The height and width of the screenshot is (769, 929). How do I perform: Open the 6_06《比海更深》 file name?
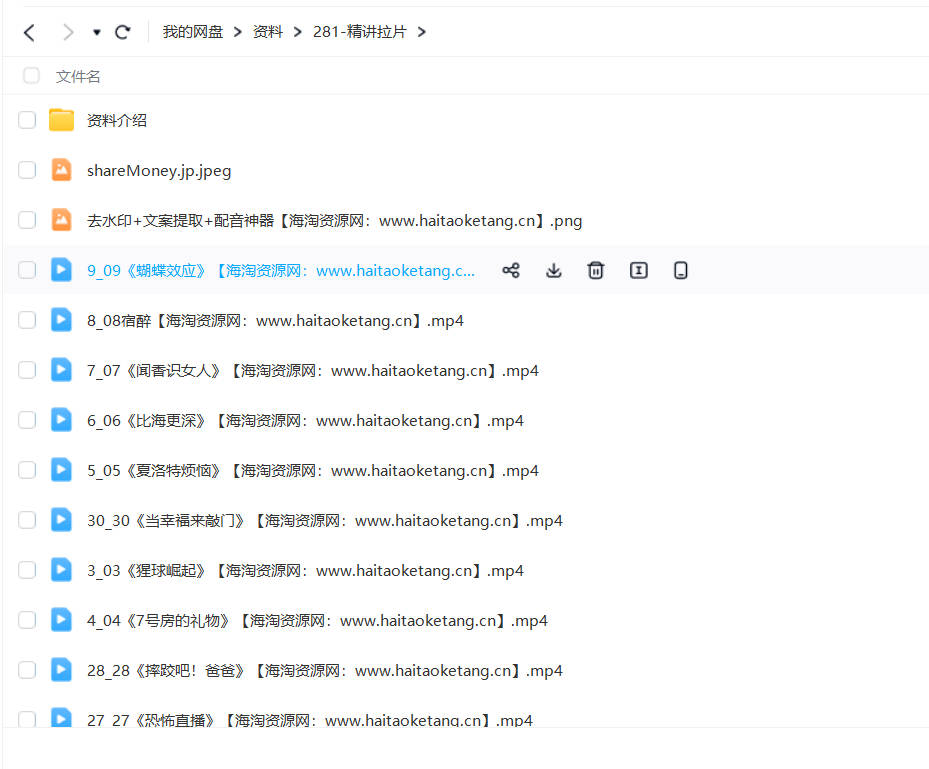pos(305,421)
